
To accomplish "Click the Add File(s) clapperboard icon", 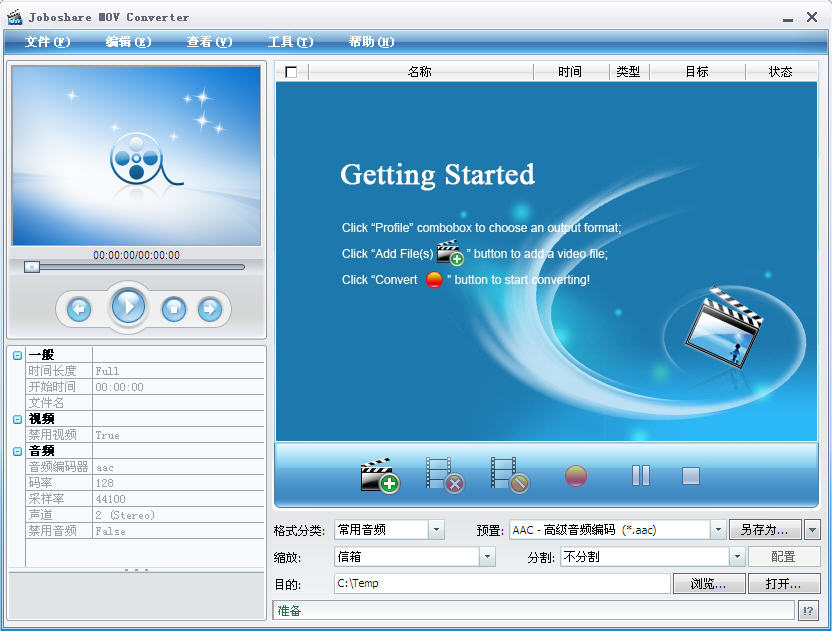I will click(x=379, y=475).
